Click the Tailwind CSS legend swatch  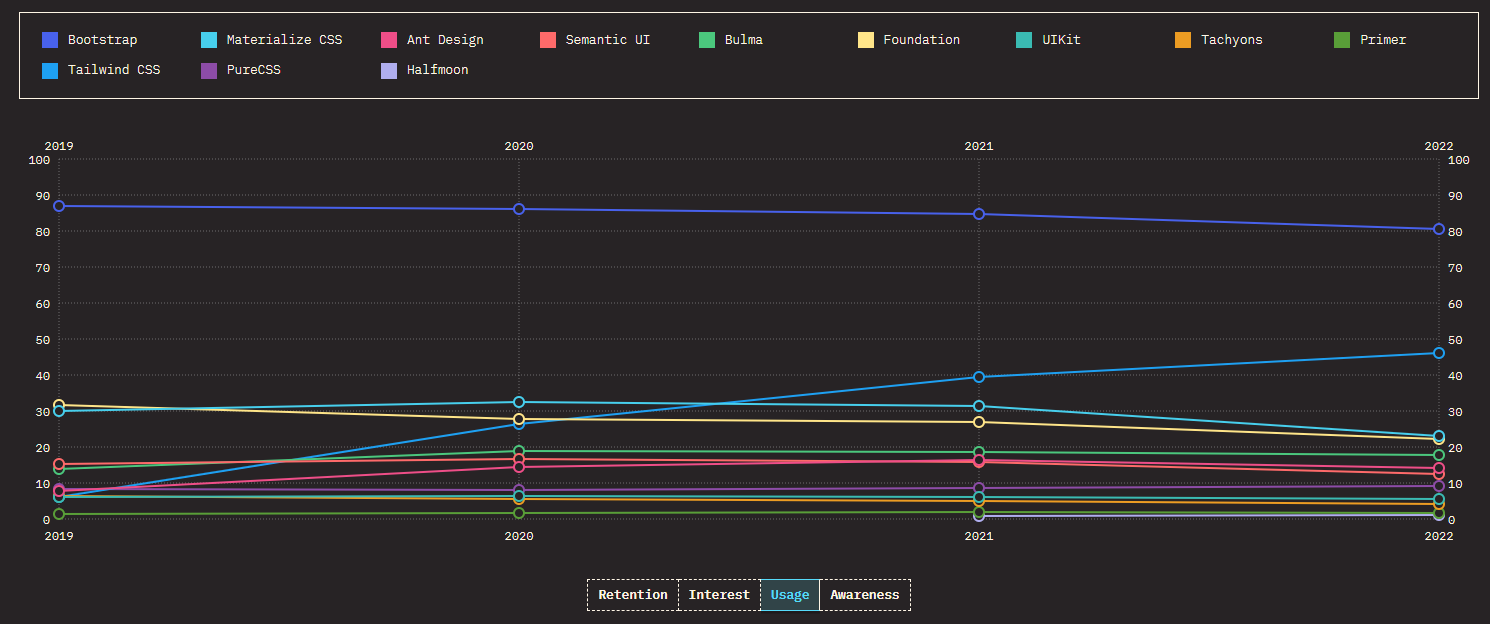coord(50,70)
